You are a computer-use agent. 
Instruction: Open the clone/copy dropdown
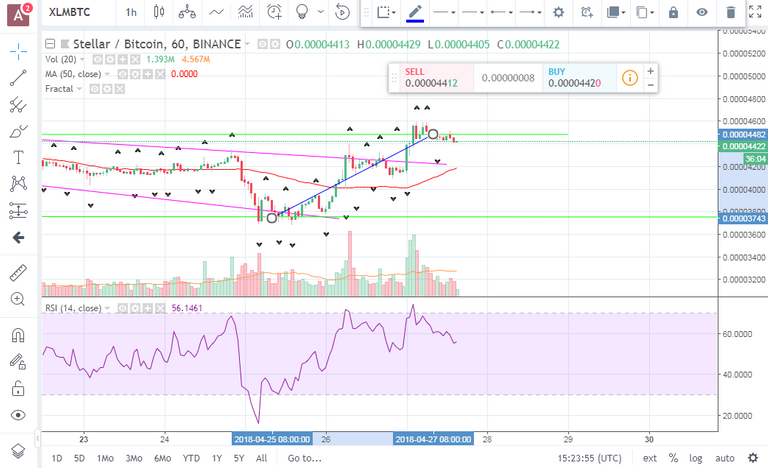[645, 12]
